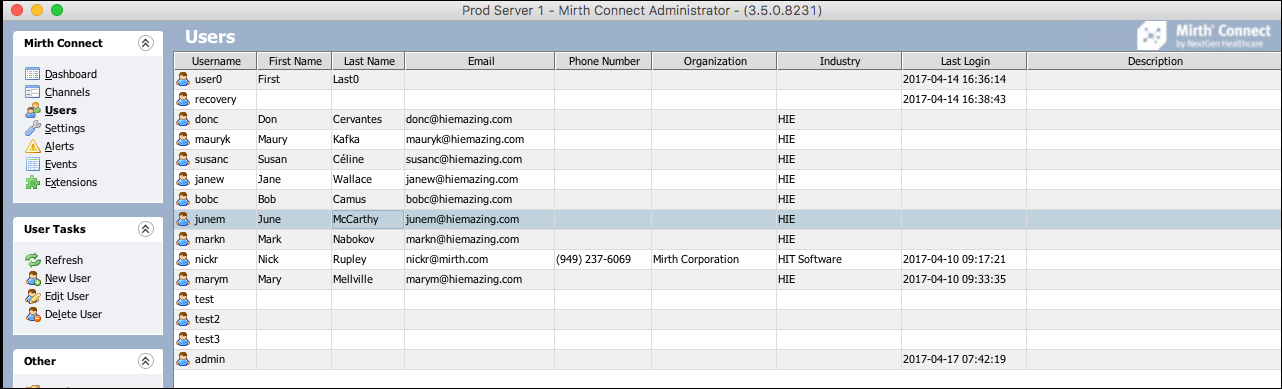Sort by Username column header
1282x389 pixels.
[x=216, y=61]
